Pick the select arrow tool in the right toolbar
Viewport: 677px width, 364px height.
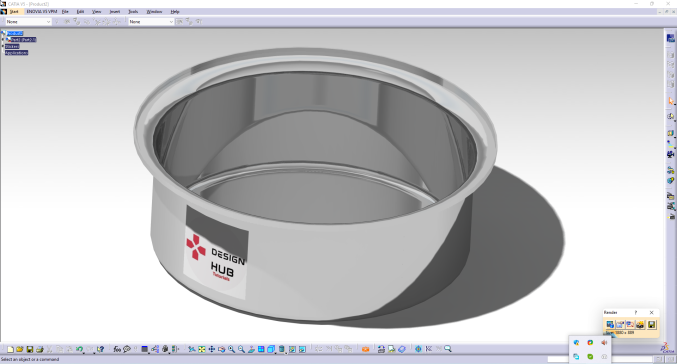[671, 101]
